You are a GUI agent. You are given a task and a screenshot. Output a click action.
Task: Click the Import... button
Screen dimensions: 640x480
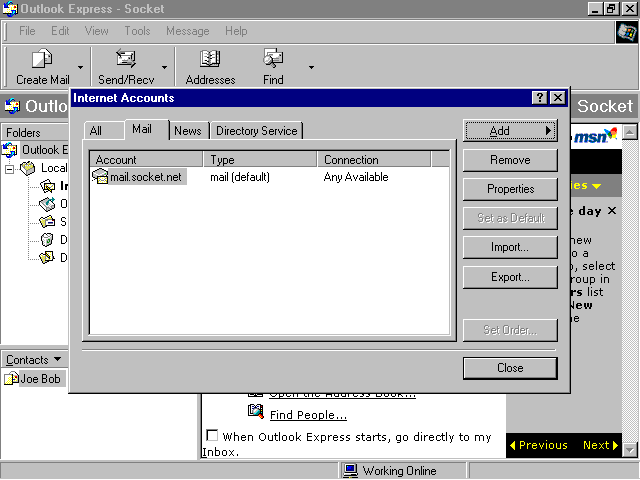pyautogui.click(x=510, y=247)
